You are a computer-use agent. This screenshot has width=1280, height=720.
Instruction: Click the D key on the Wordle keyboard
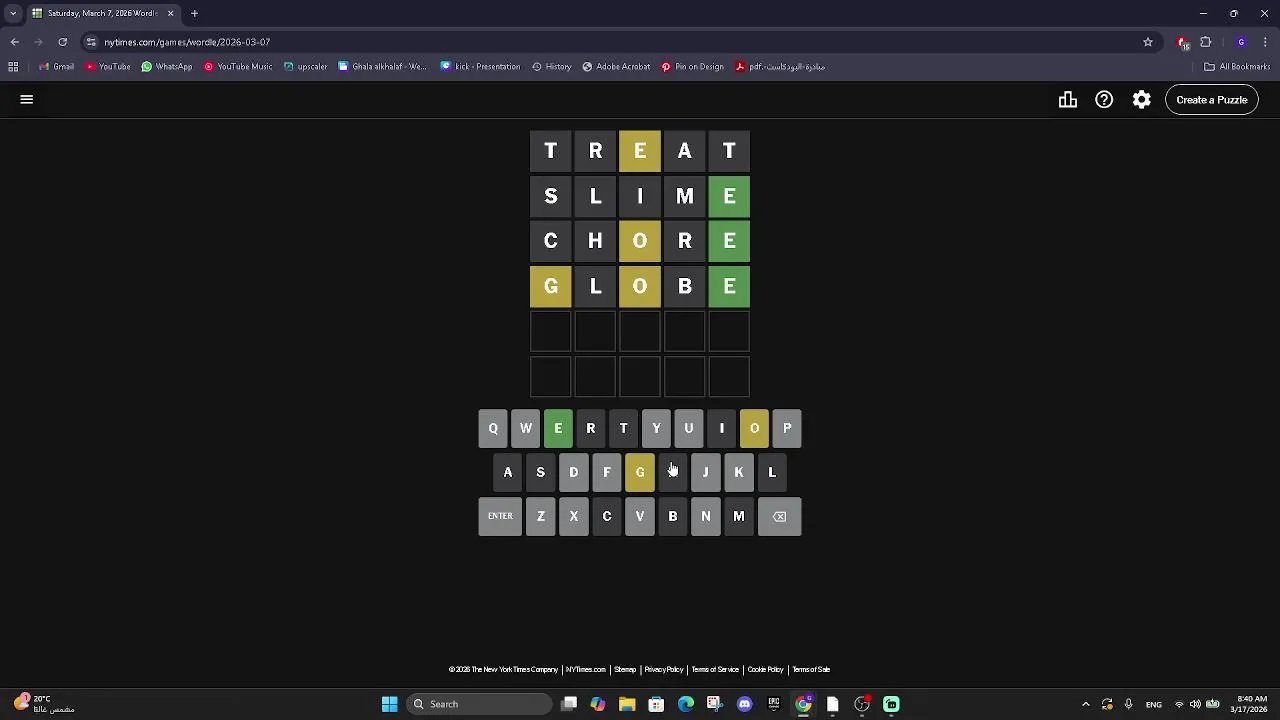point(574,472)
